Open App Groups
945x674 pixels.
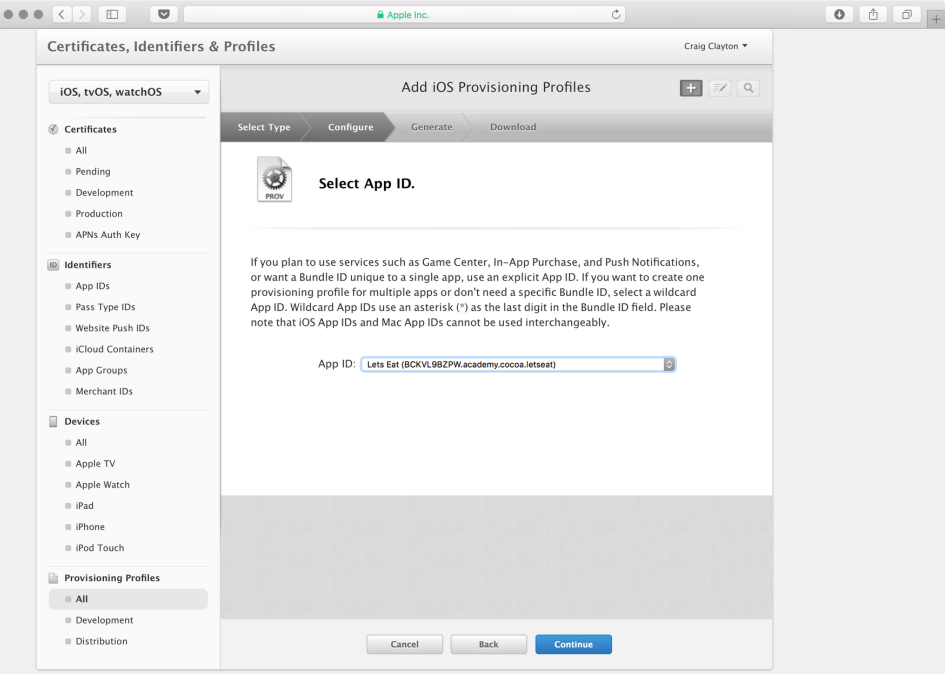tap(101, 371)
